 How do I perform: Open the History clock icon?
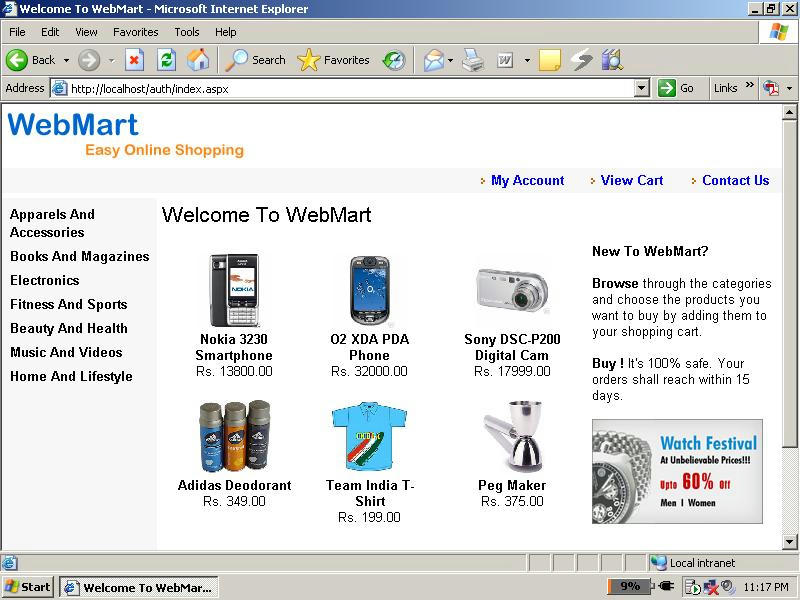394,60
